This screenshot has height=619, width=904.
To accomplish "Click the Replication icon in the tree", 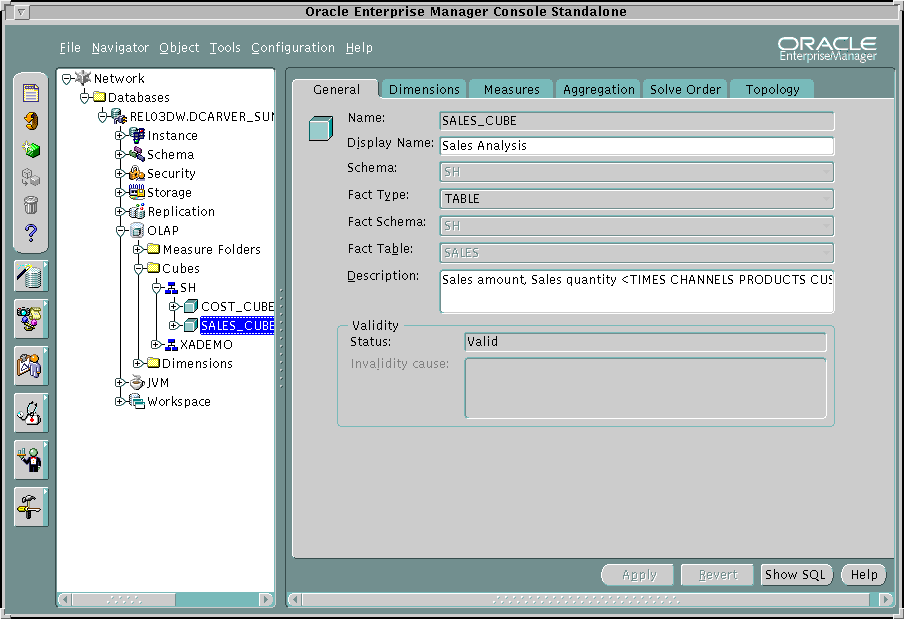I will 137,211.
